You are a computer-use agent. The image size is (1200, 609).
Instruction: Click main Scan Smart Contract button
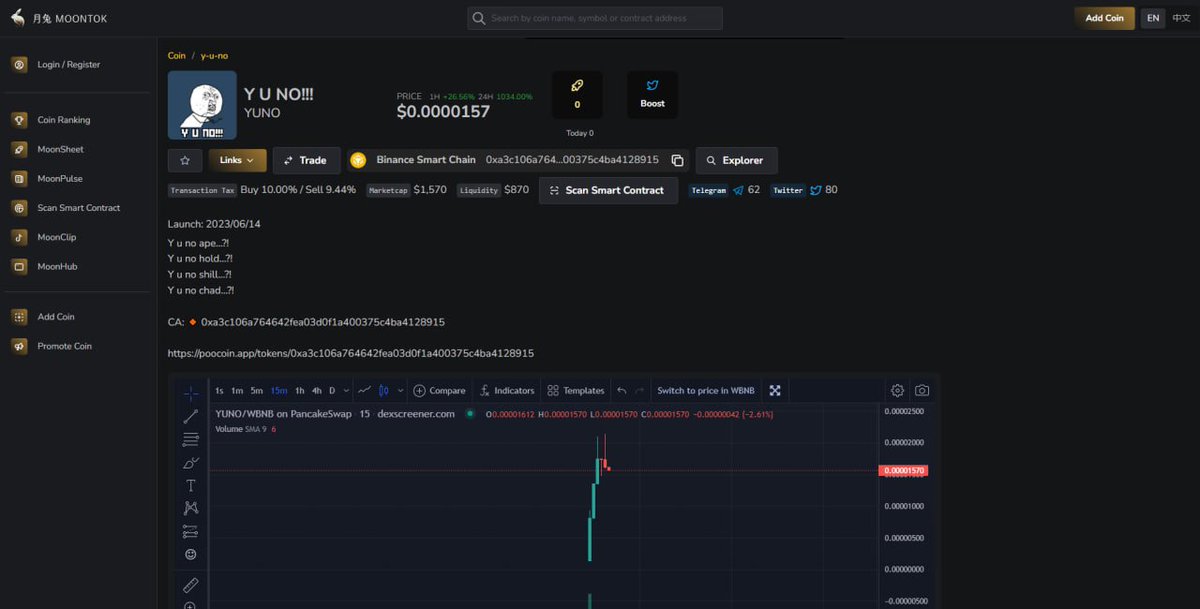(608, 190)
